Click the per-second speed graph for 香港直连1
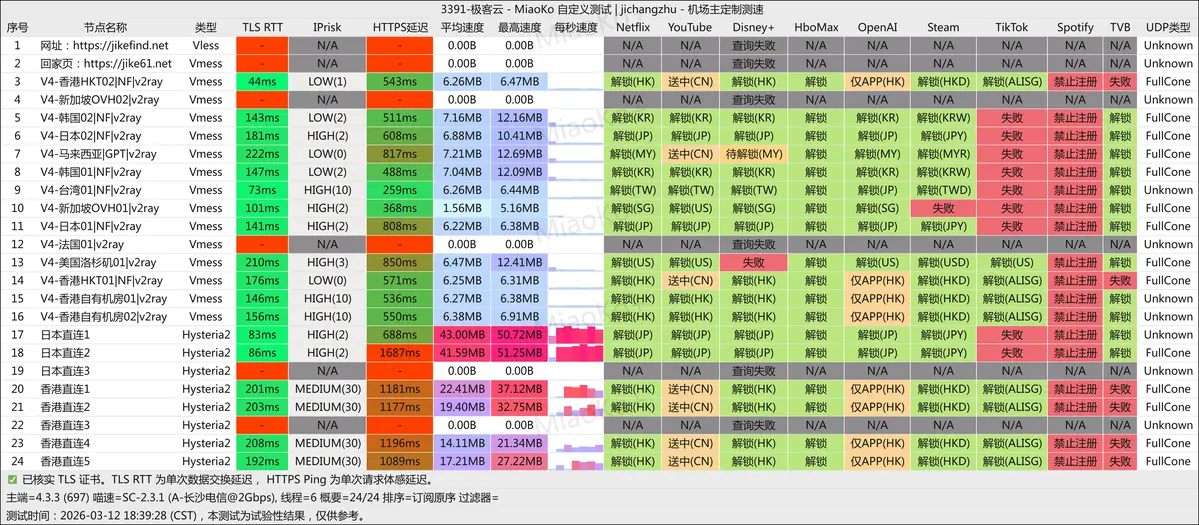Viewport: 1199px width, 525px height. click(576, 389)
